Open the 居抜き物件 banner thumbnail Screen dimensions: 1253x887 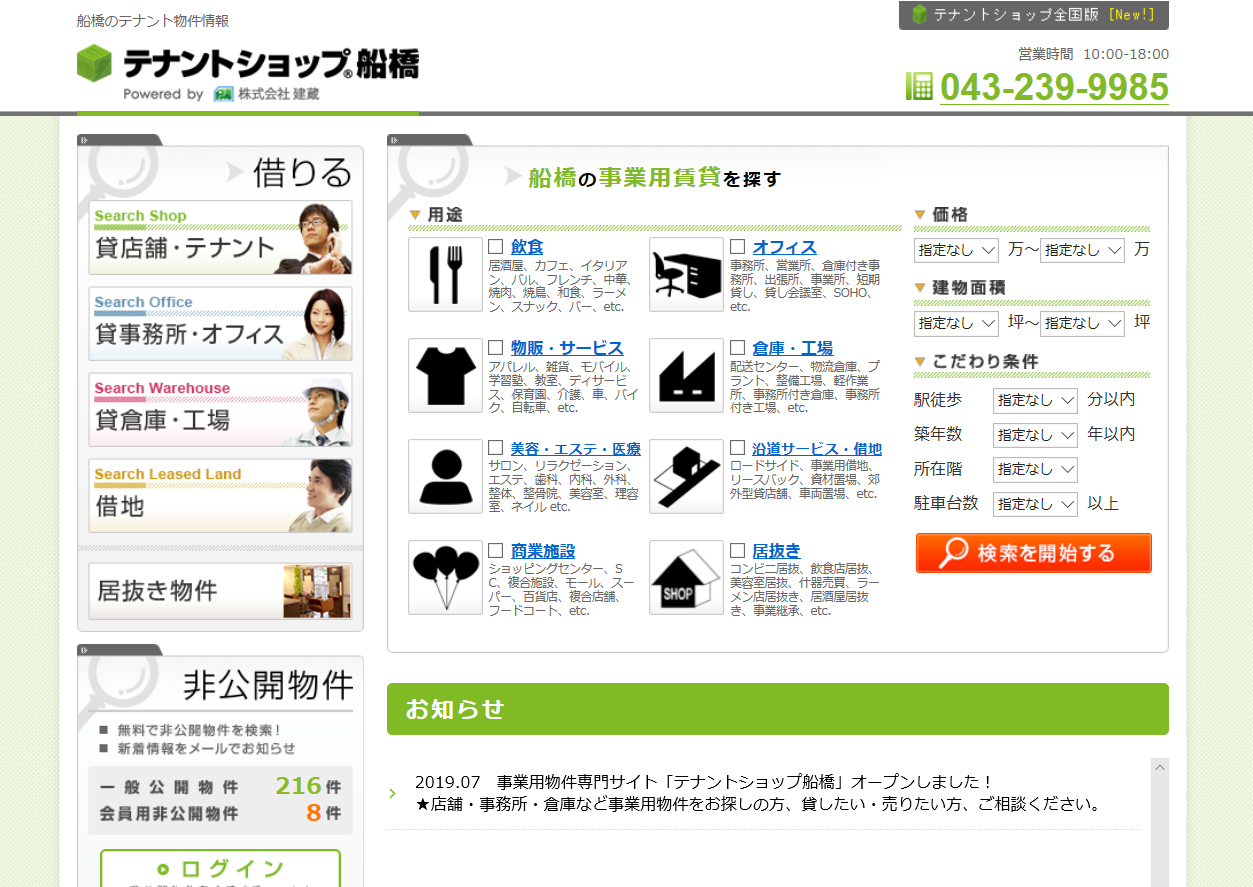coord(316,591)
